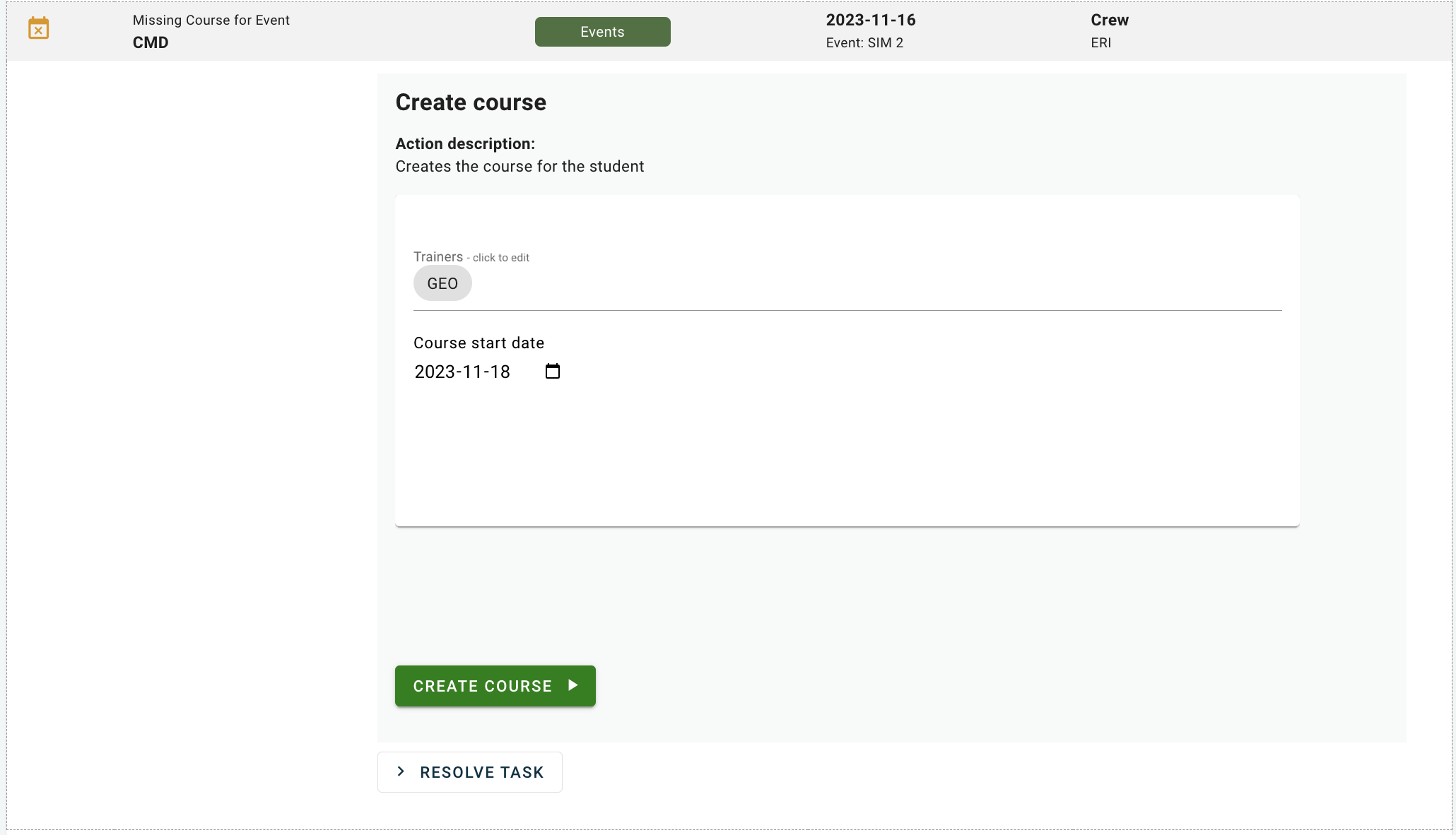Click the play arrow on Create Course
The width and height of the screenshot is (1456, 835).
573,685
